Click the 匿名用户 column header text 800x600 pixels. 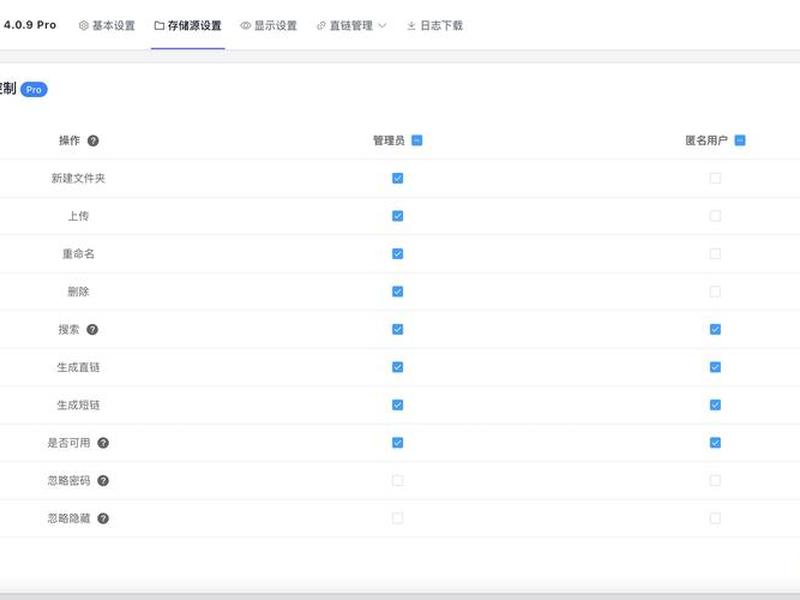click(x=707, y=140)
